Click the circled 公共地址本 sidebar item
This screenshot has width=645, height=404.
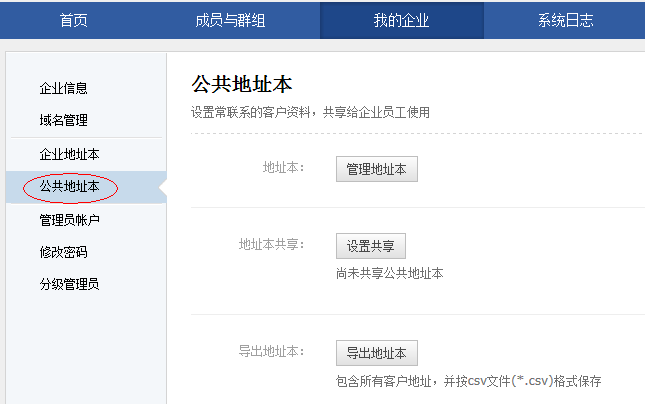coord(69,186)
